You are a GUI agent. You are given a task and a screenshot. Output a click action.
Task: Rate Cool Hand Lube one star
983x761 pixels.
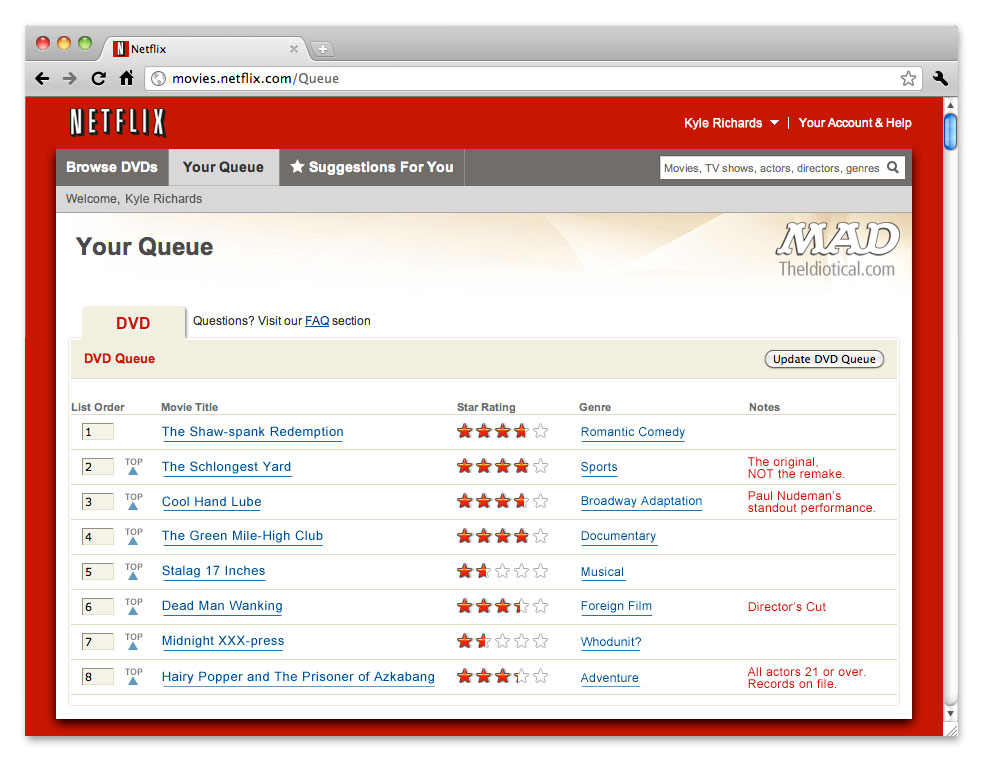click(x=465, y=501)
